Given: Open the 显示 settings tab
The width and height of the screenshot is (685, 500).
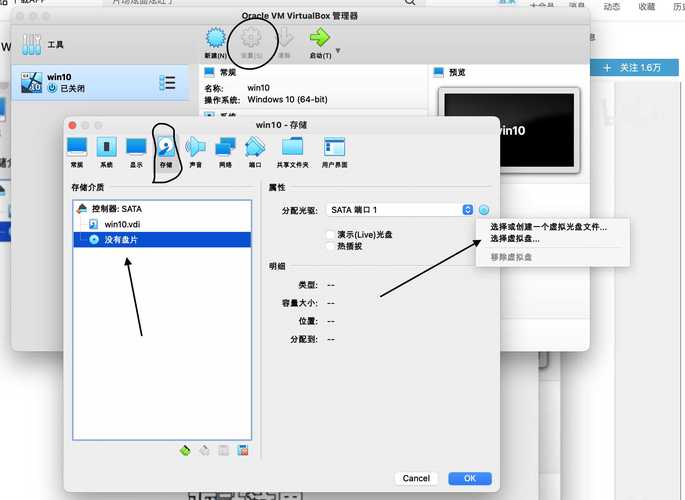Looking at the screenshot, I should [136, 152].
